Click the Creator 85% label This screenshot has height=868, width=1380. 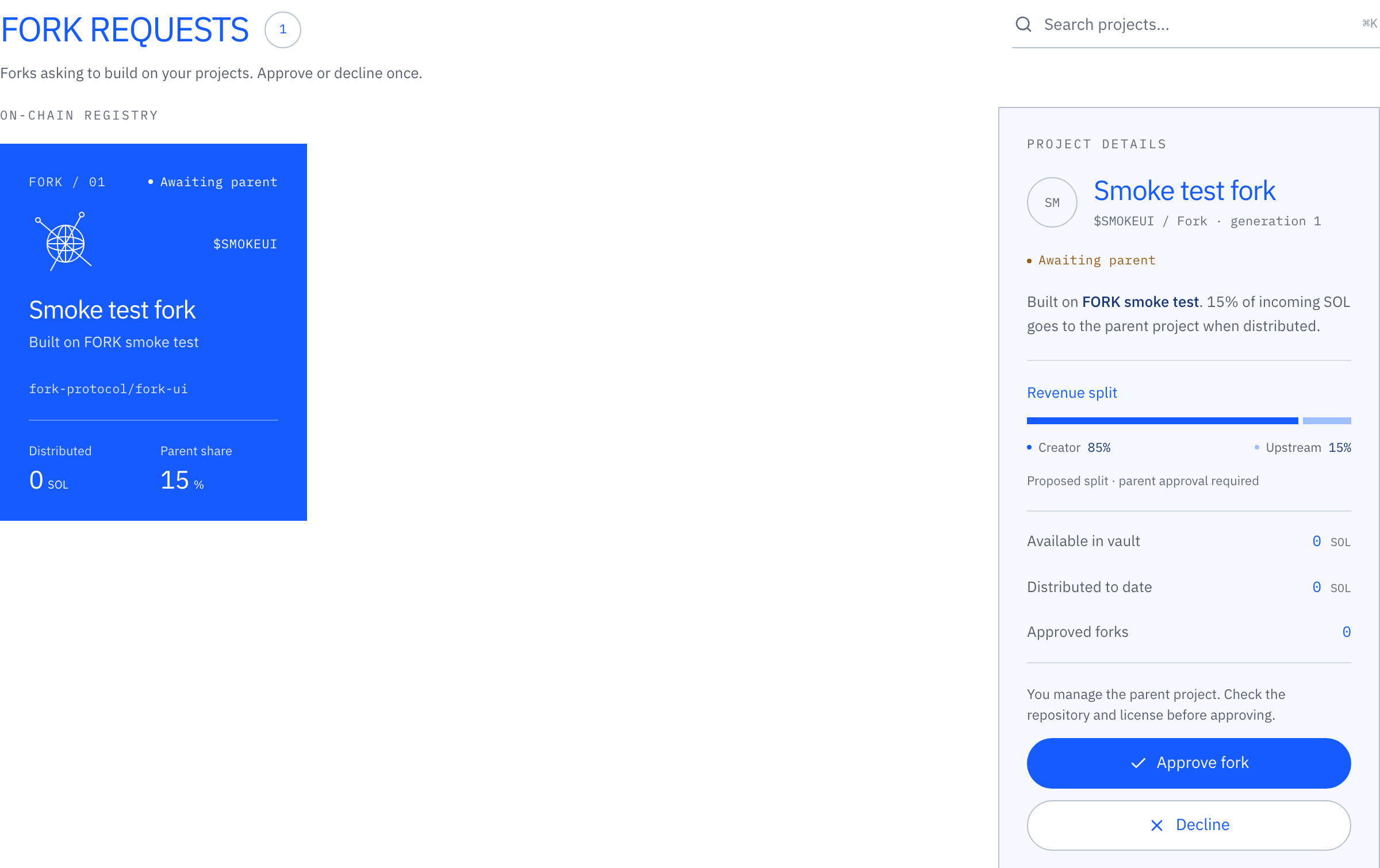coord(1068,447)
